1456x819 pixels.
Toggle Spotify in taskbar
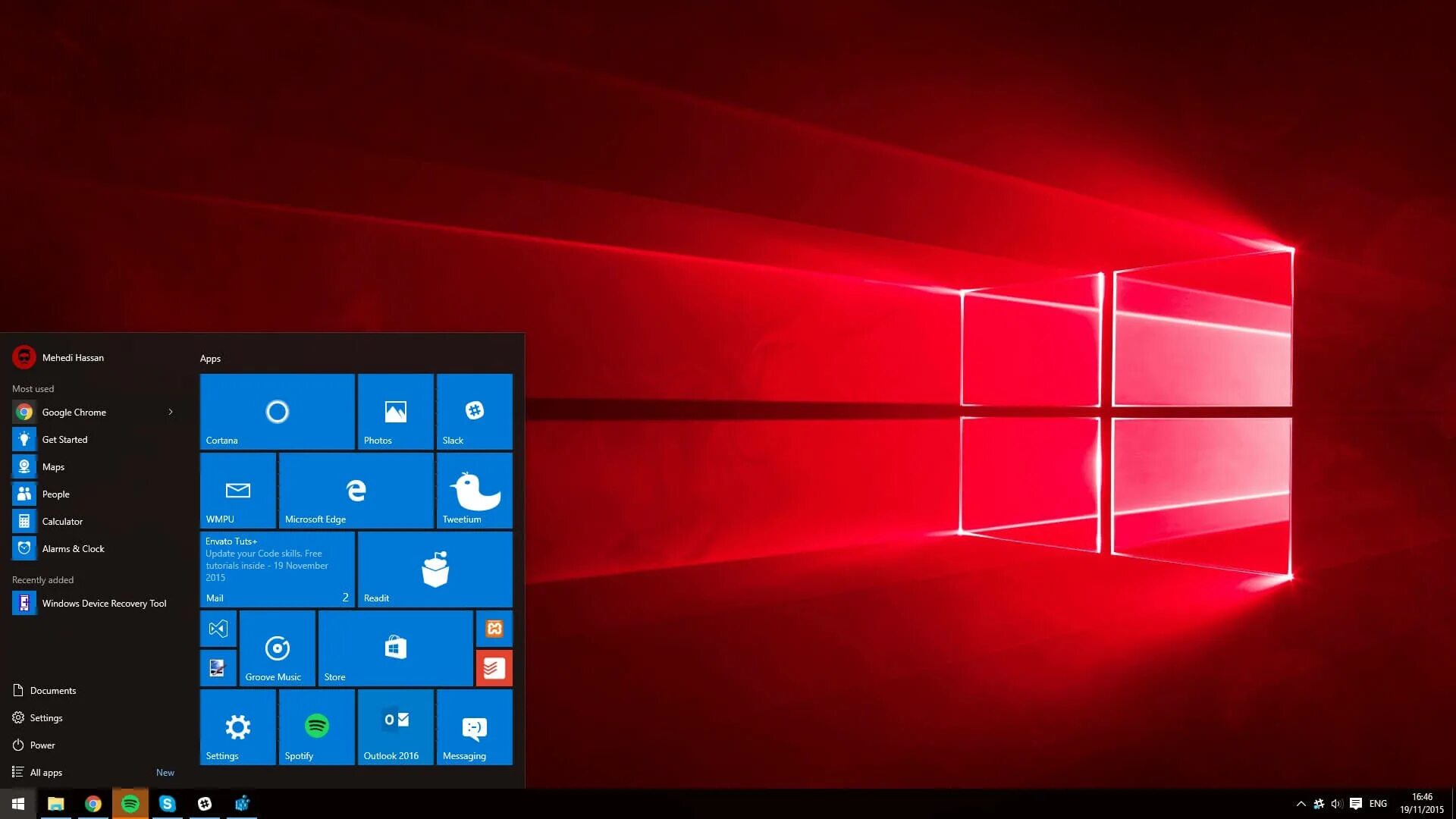[x=129, y=803]
